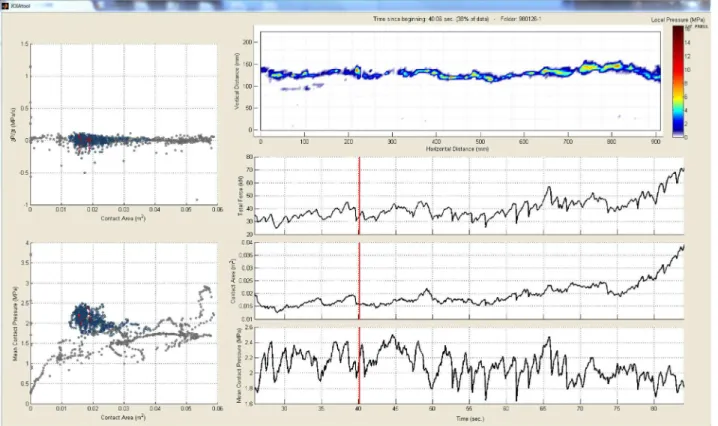Click 'Contact Area (m²)' label under the top-left scatter
The image size is (718, 426).
coord(123,218)
